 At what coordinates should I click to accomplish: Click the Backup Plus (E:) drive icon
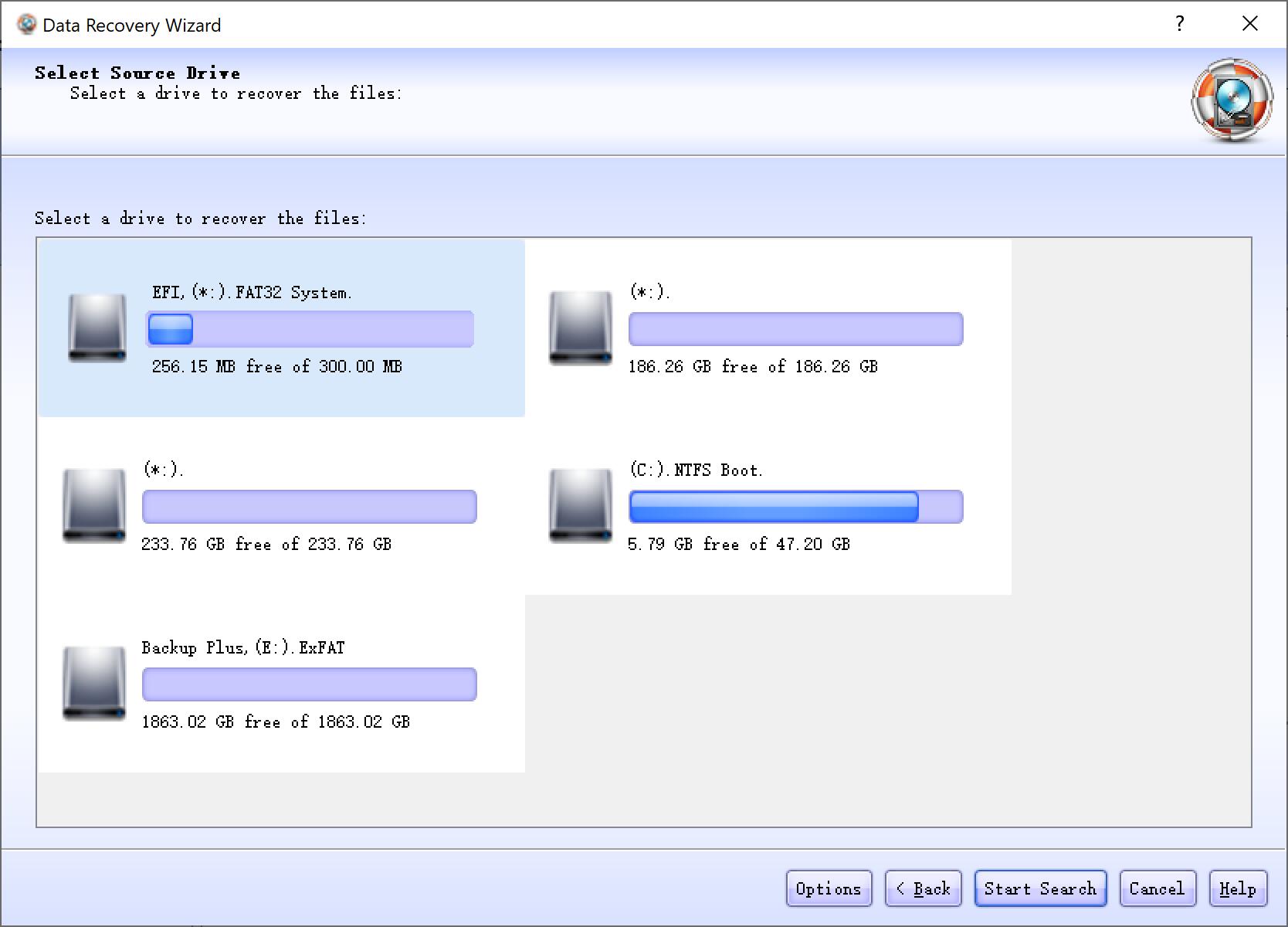pyautogui.click(x=93, y=684)
